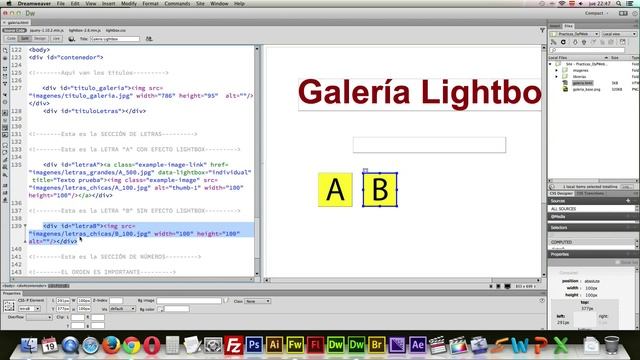Open the Site menu

[200, 3]
